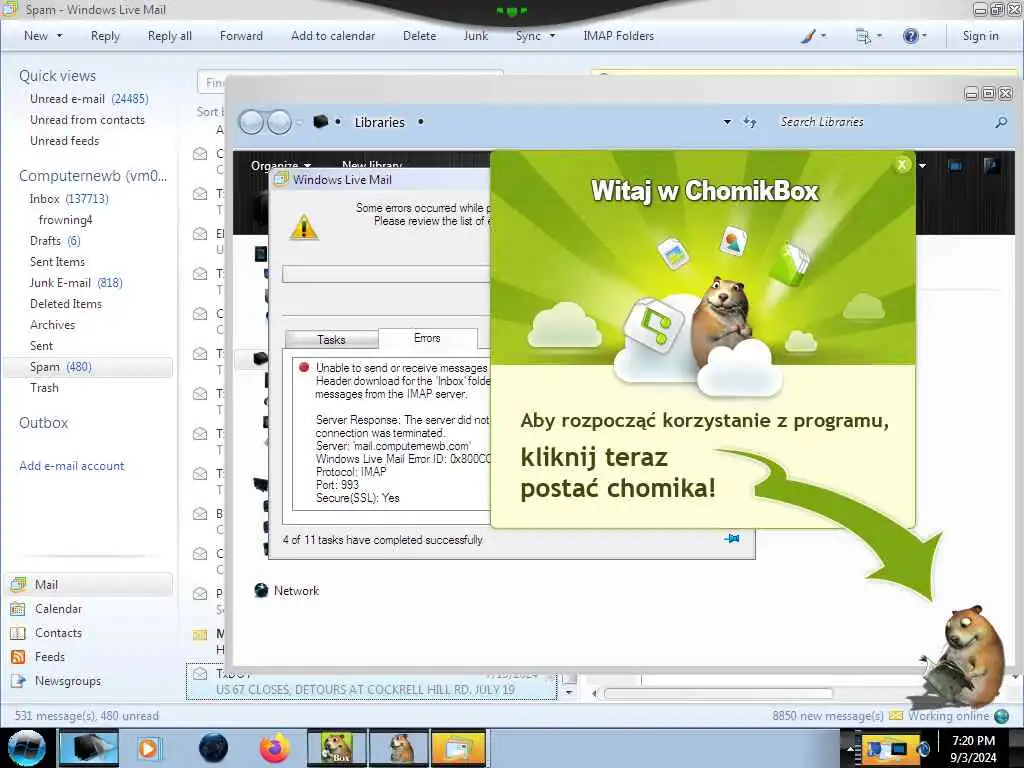Open IMAP Folders
Image resolution: width=1024 pixels, height=768 pixels.
[618, 36]
